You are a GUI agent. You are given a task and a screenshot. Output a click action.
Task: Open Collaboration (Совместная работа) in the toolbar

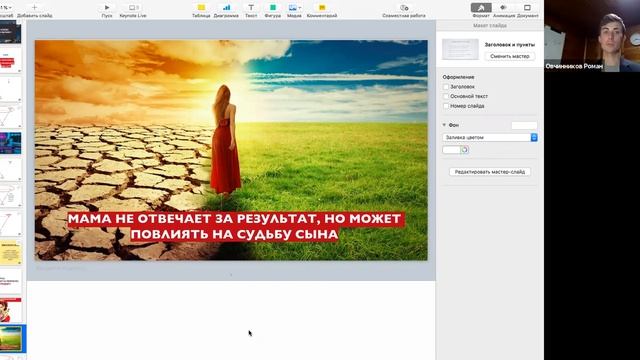404,7
